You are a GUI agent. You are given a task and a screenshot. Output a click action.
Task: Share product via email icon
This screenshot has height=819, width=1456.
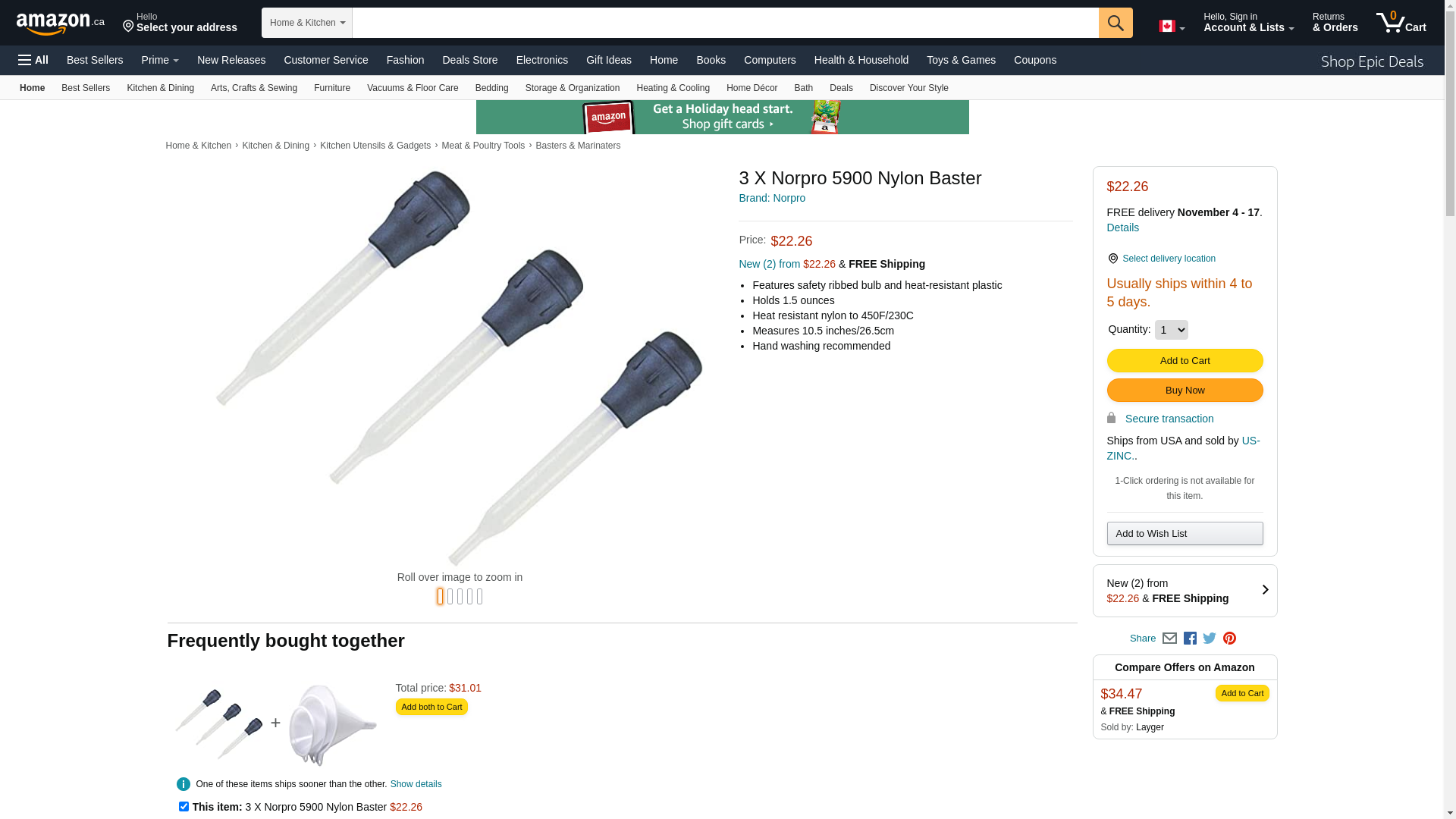tap(1169, 639)
